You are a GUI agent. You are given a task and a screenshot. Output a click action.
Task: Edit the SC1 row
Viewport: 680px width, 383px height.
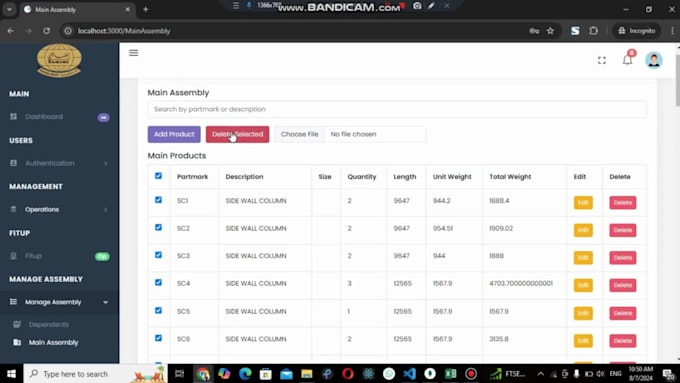click(583, 203)
